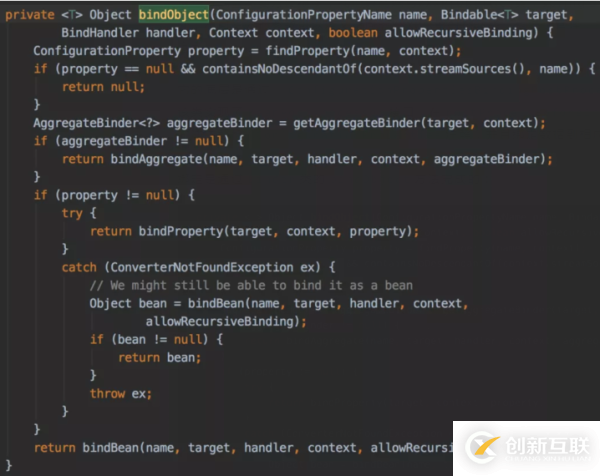Click the final return bindBean statement

tap(244, 448)
